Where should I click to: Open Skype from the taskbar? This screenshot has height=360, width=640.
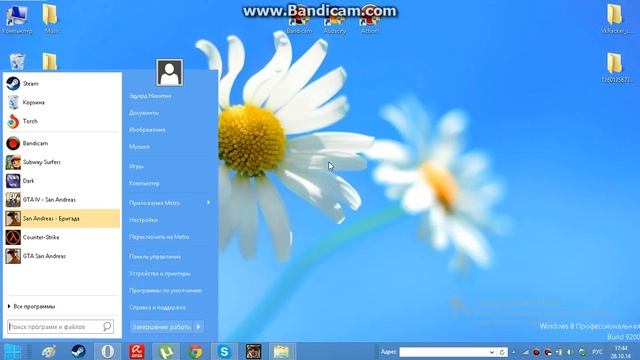224,351
